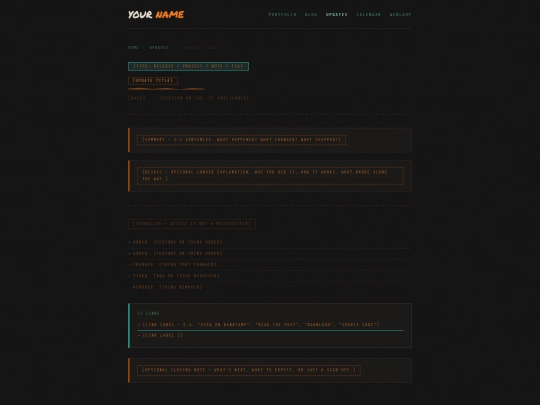Click the [Date] text under the title
540x405 pixels.
[x=137, y=98]
